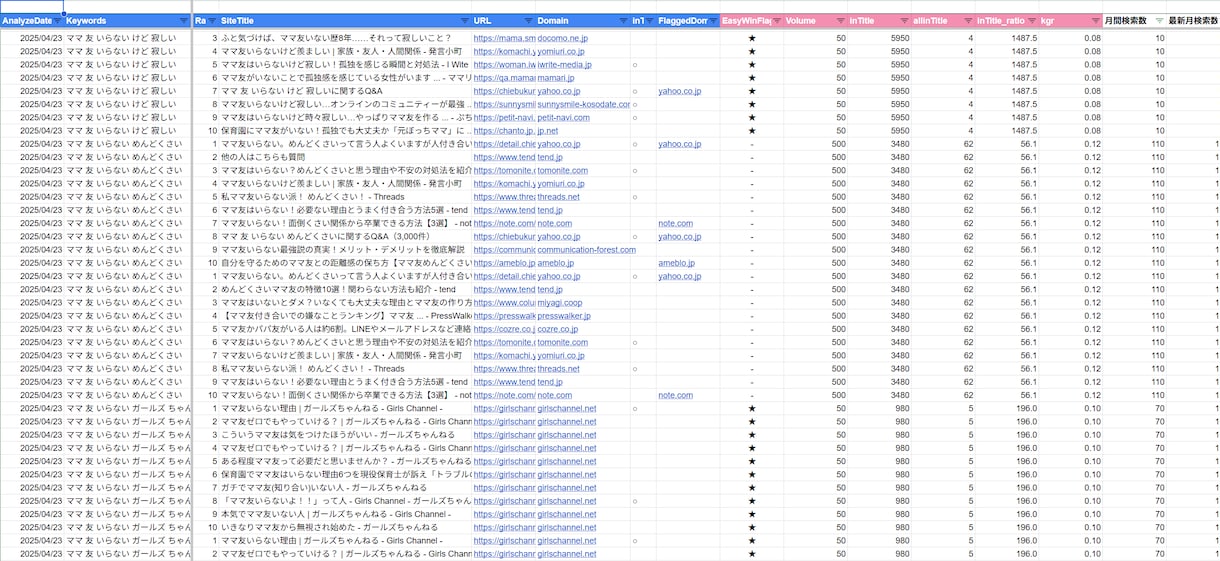Expand the 月間検索数 column filter dropdown
Viewport: 1220px width, 561px height.
click(1159, 21)
